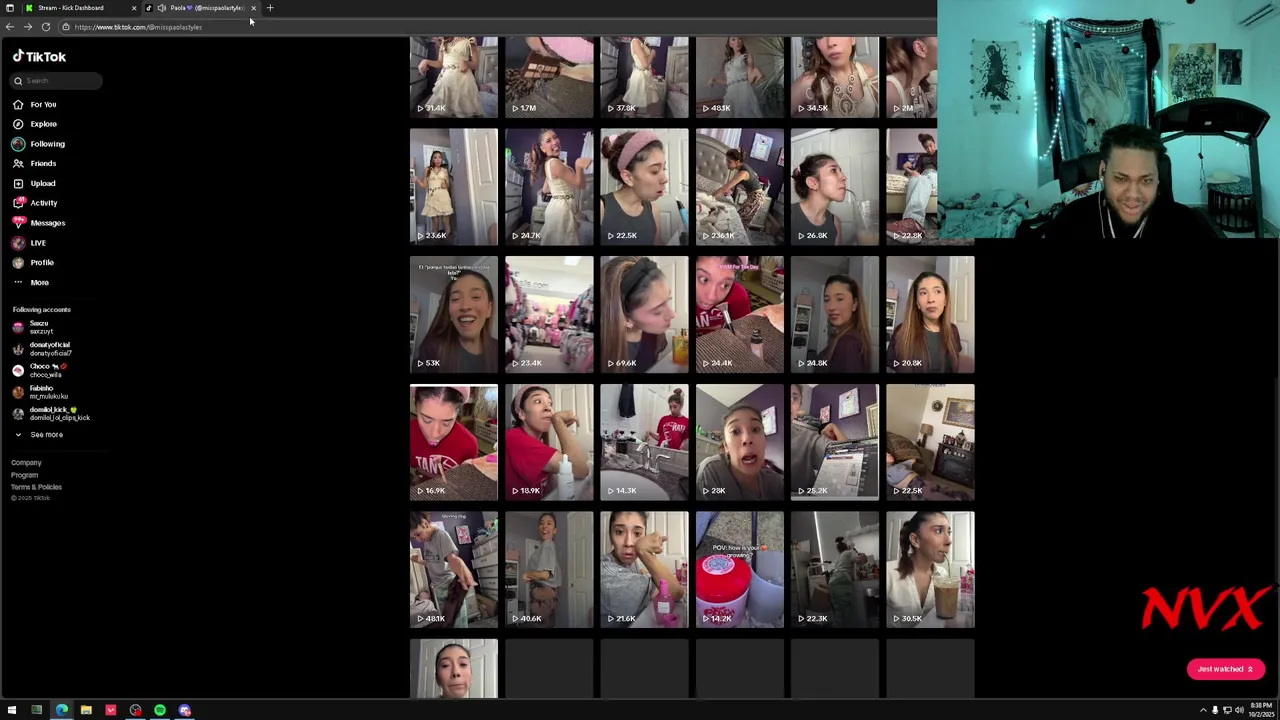Open the Company footer link

click(x=26, y=463)
